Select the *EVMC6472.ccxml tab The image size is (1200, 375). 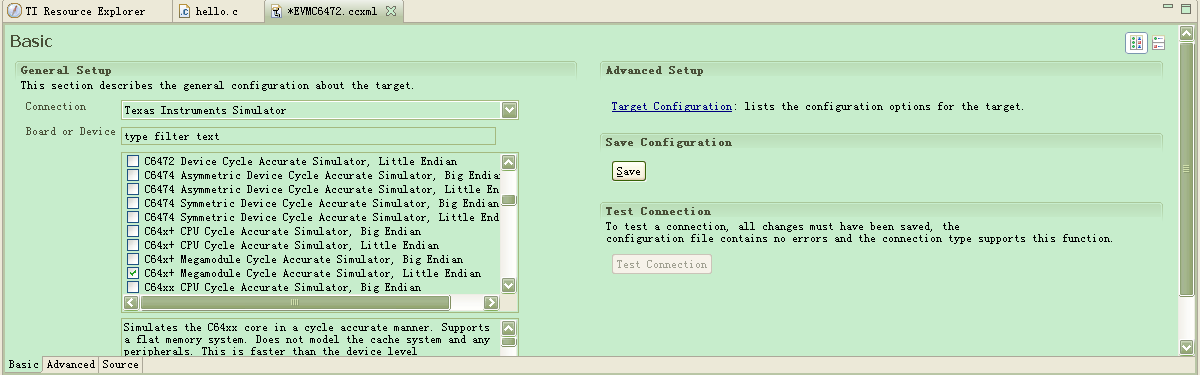(x=334, y=12)
